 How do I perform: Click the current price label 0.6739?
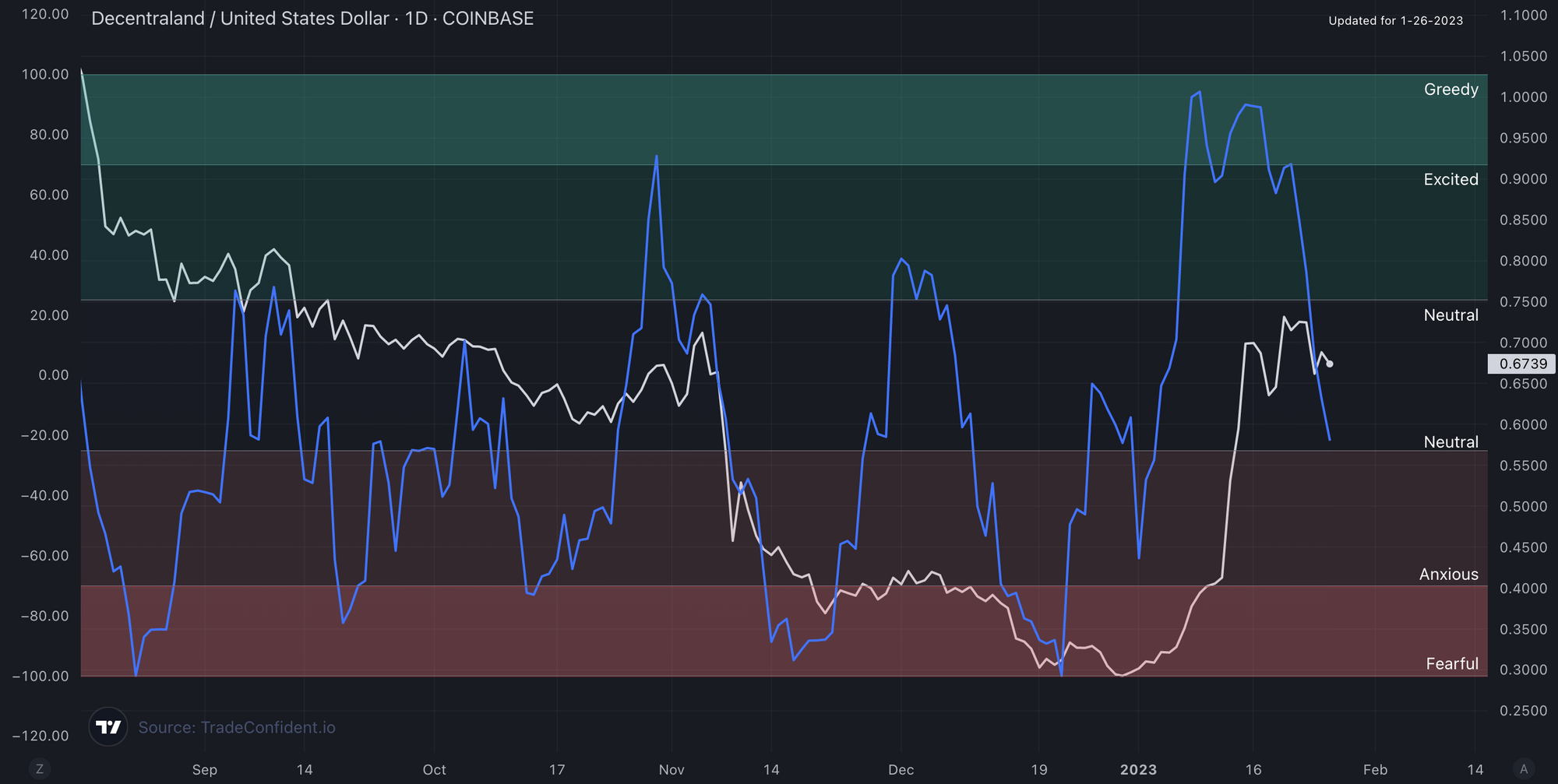[x=1523, y=364]
